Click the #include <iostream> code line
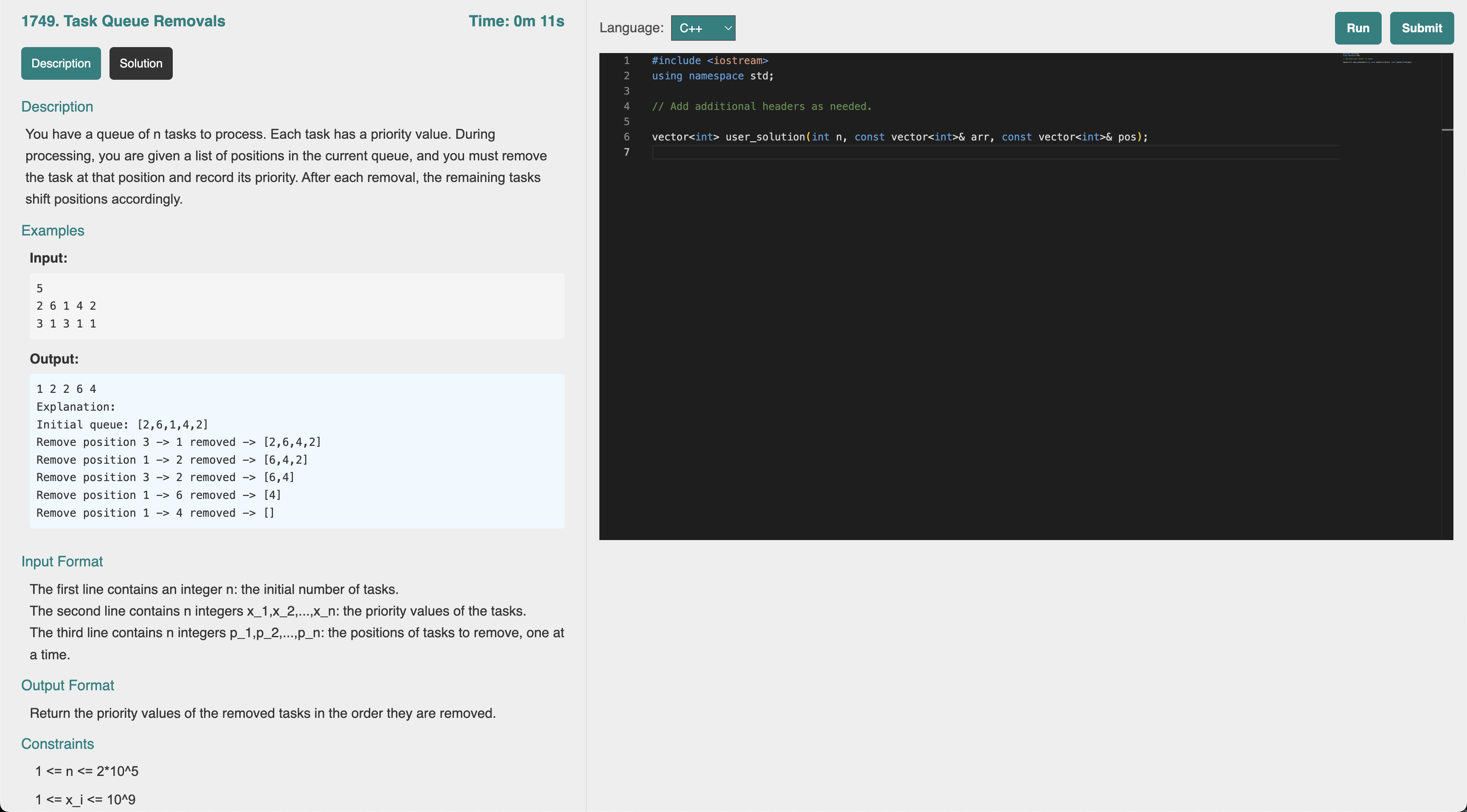The image size is (1467, 812). [710, 60]
